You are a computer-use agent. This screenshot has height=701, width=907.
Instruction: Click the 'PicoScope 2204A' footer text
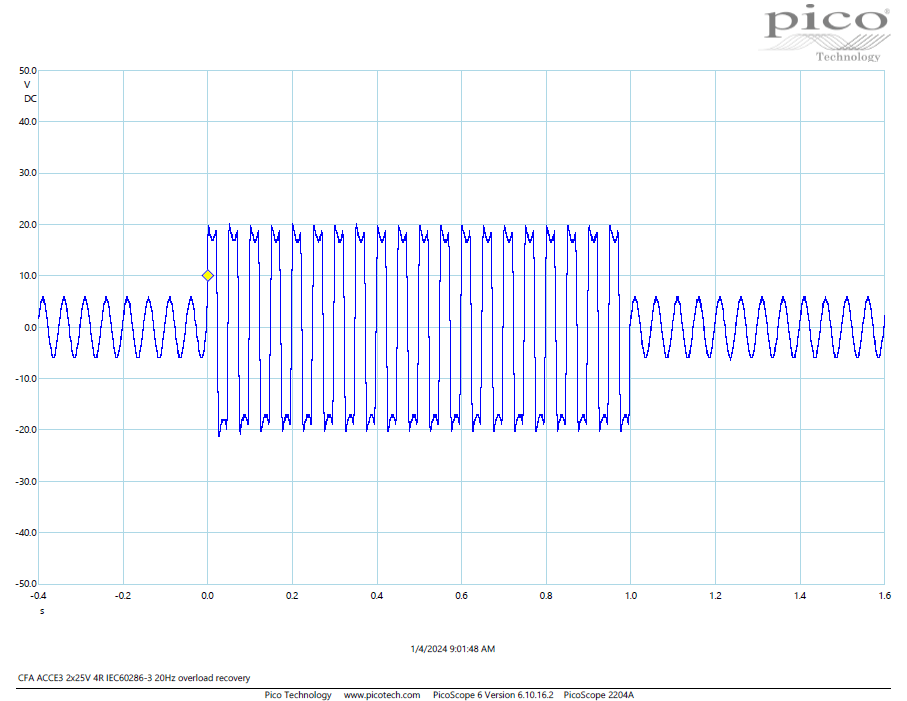[599, 695]
